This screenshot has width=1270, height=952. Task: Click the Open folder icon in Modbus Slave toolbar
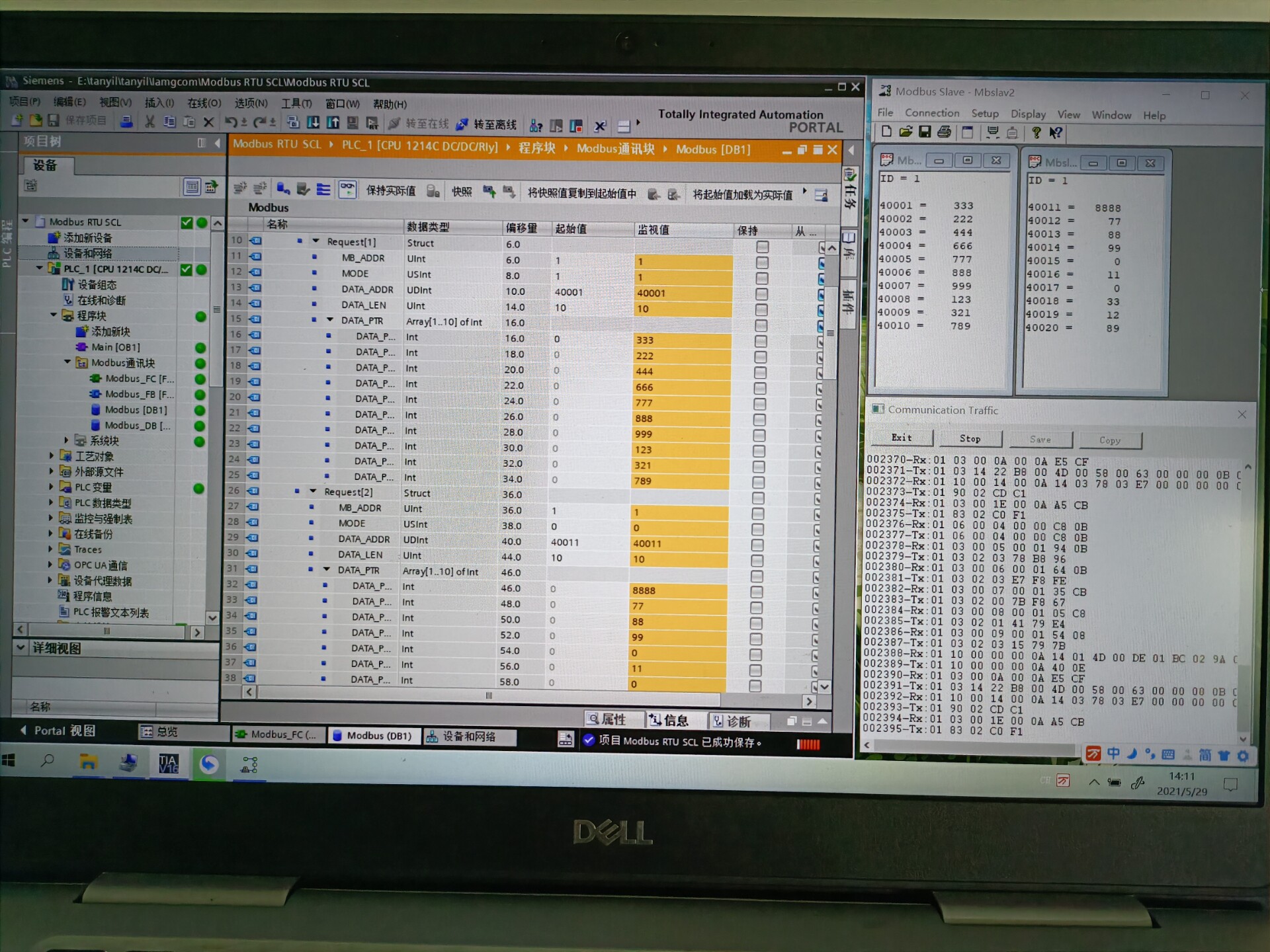coord(906,132)
